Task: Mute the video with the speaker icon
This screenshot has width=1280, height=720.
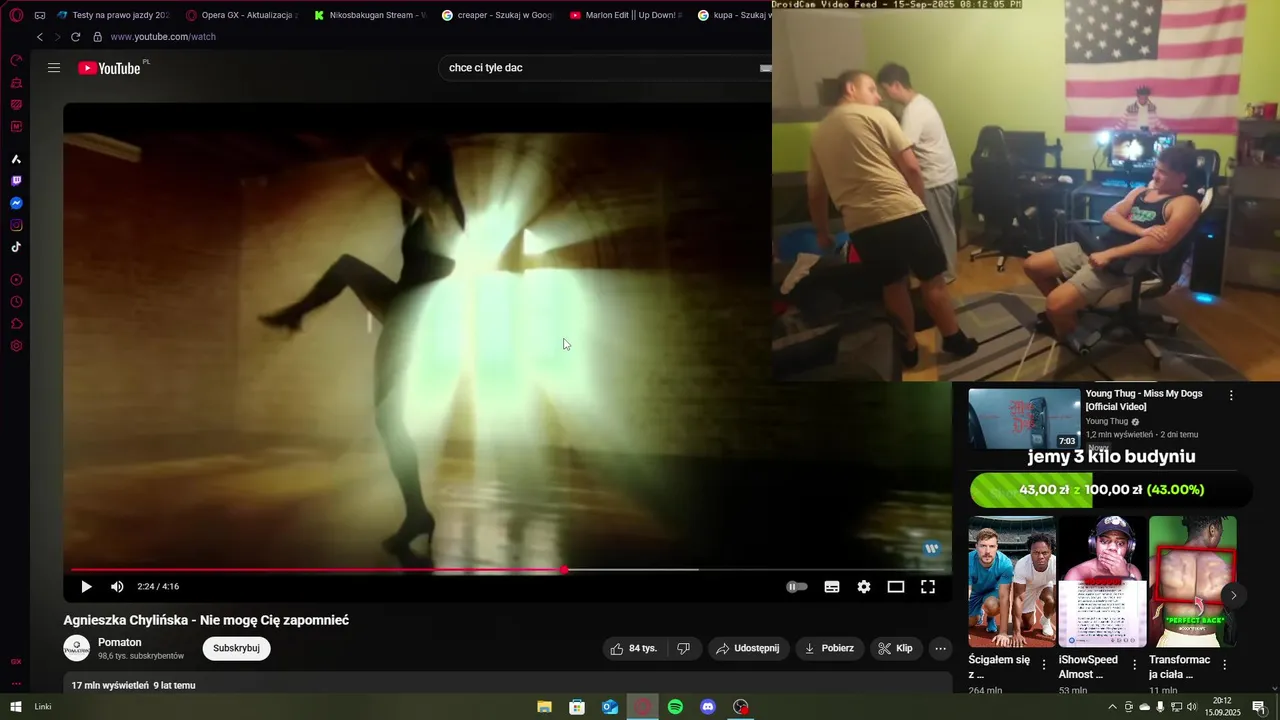Action: pos(117,587)
